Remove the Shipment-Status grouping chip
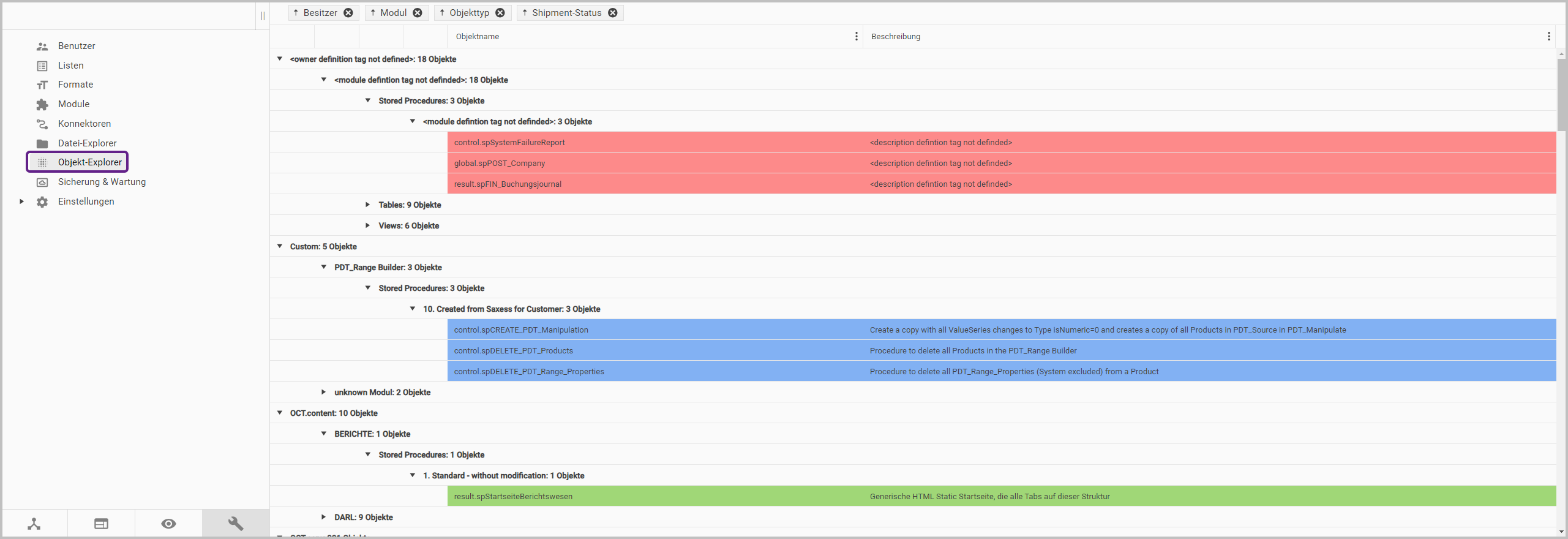 pos(613,13)
